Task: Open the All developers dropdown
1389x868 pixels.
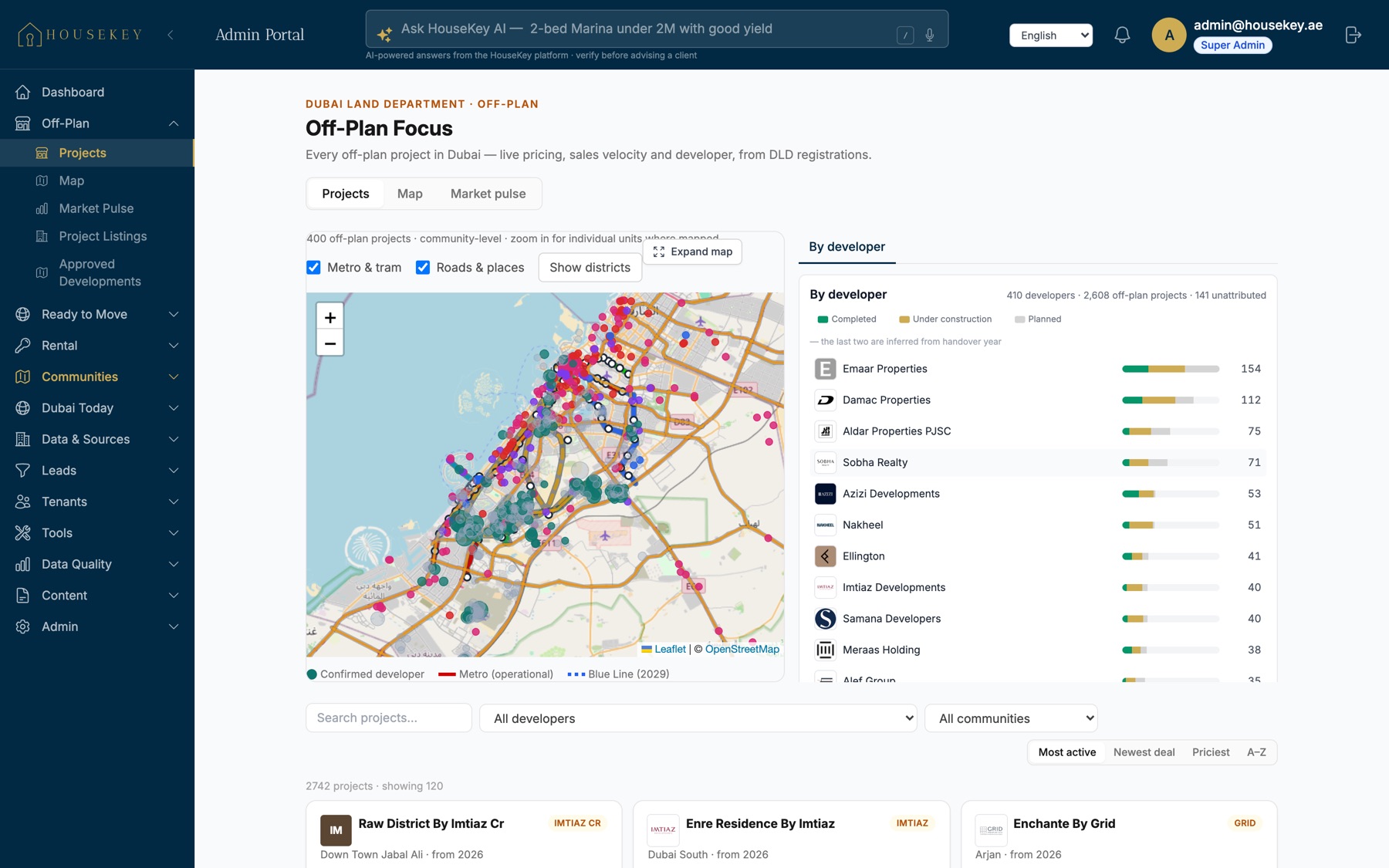Action: [x=698, y=718]
